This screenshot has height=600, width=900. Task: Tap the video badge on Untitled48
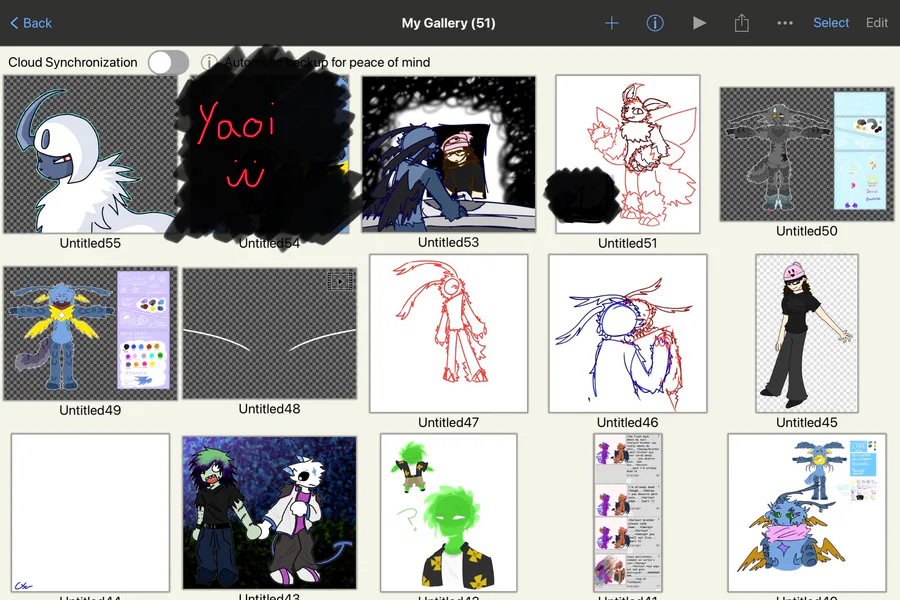point(340,281)
